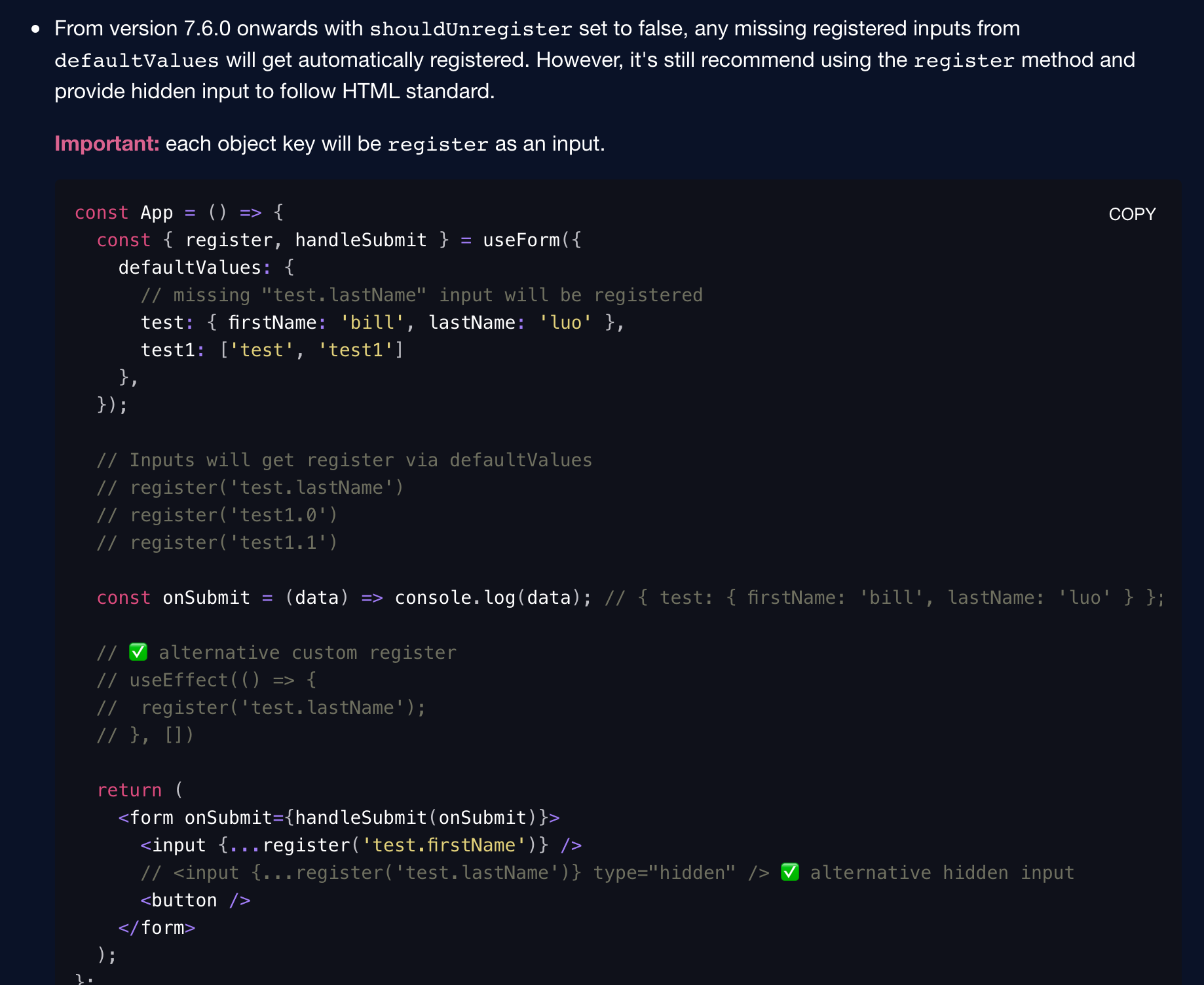
Task: Click the 'type="hidden"' commented attribute
Action: (664, 873)
